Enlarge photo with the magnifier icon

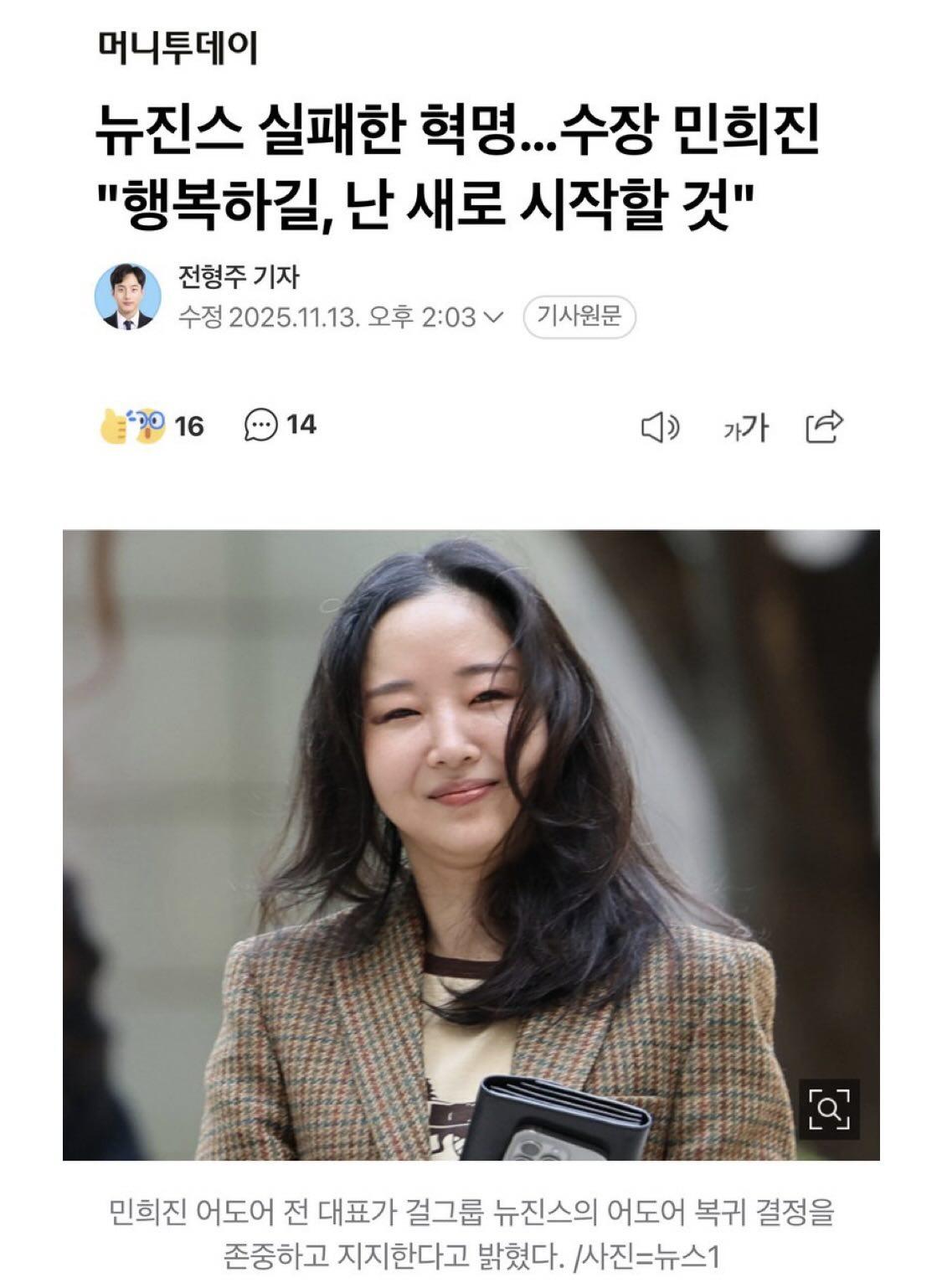tap(829, 1110)
